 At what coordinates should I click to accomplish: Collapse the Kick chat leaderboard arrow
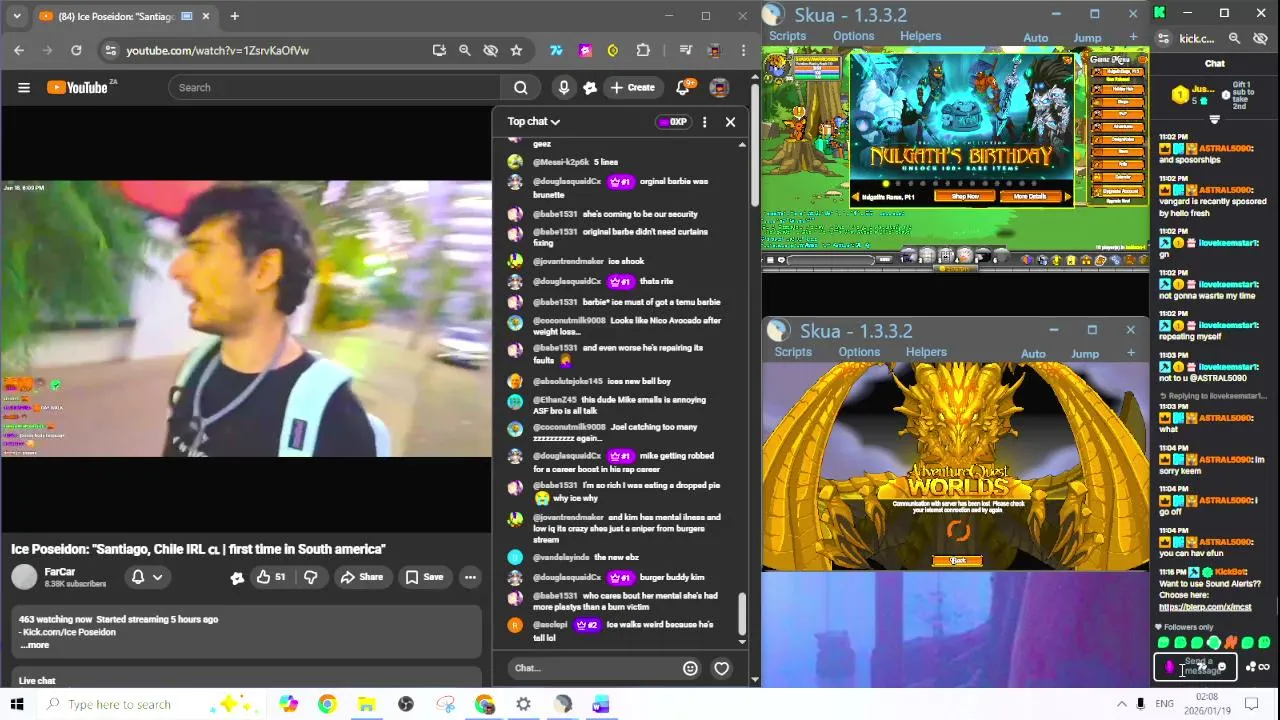[x=1214, y=119]
